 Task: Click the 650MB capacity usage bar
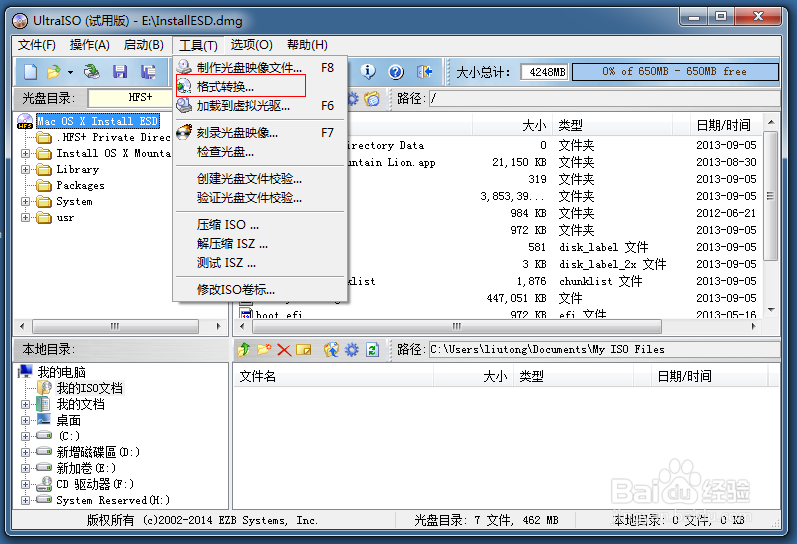click(675, 72)
